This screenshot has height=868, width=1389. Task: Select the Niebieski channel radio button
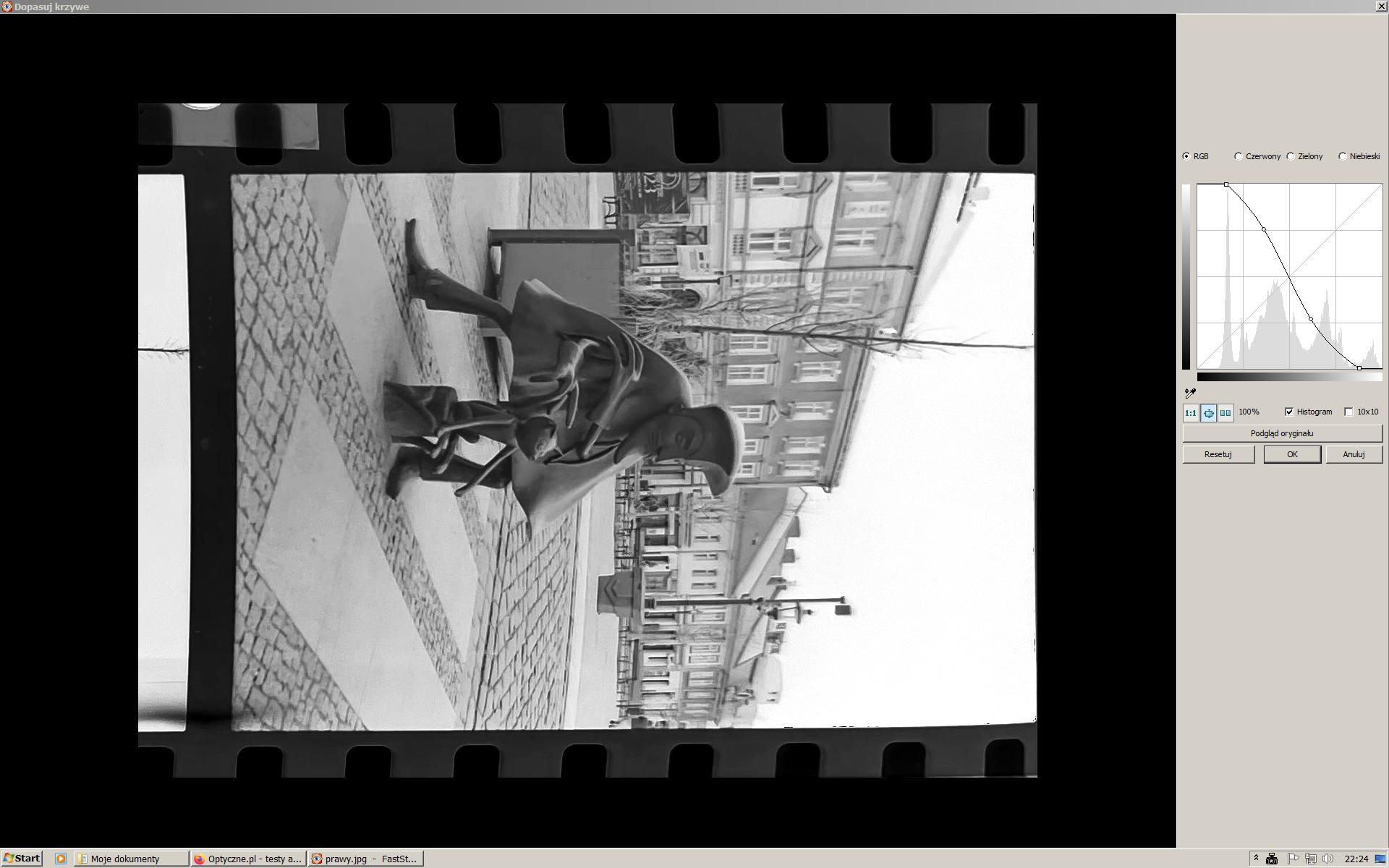tap(1343, 156)
